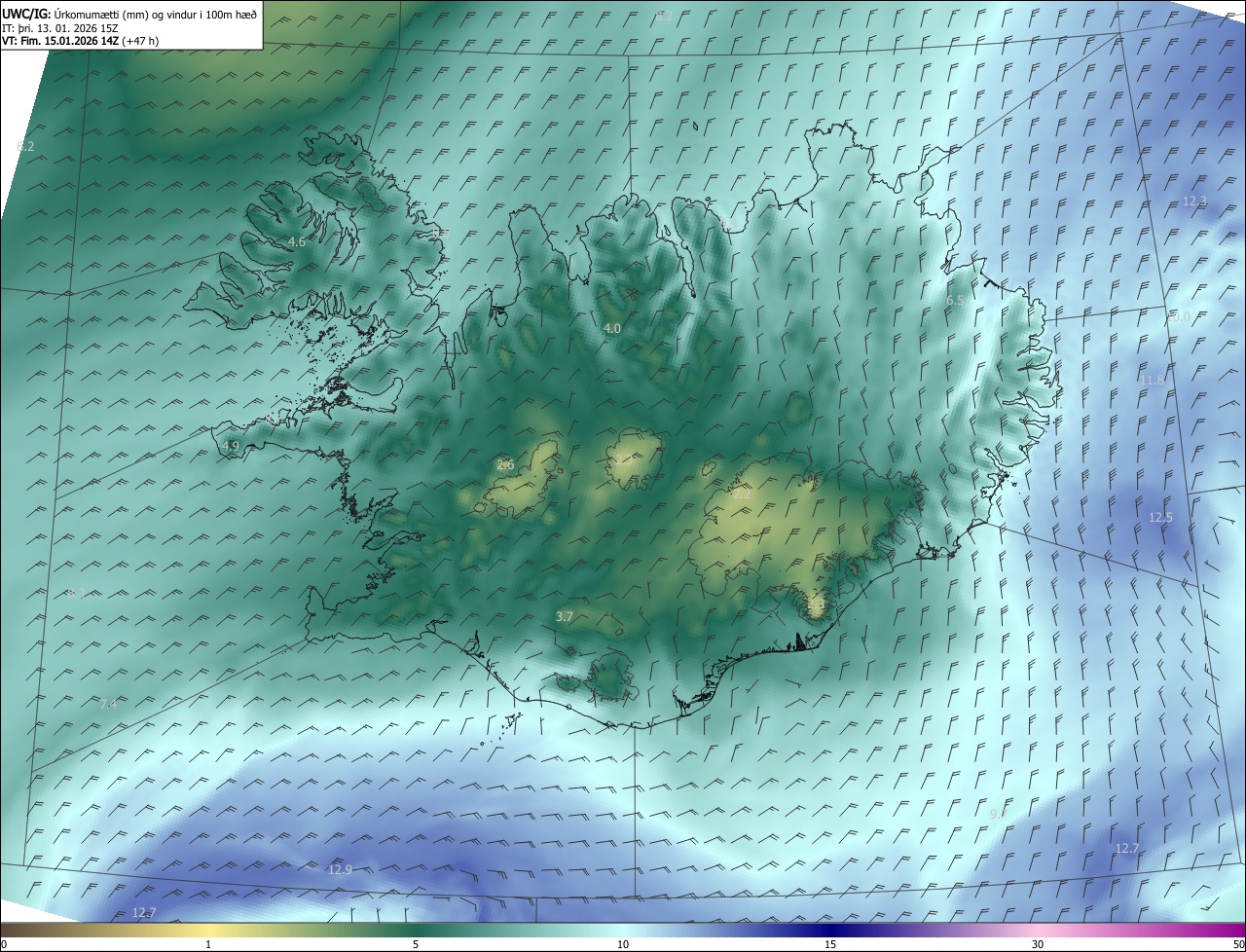Click the 1 tick on the color scale
1246x952 pixels.
(x=208, y=944)
